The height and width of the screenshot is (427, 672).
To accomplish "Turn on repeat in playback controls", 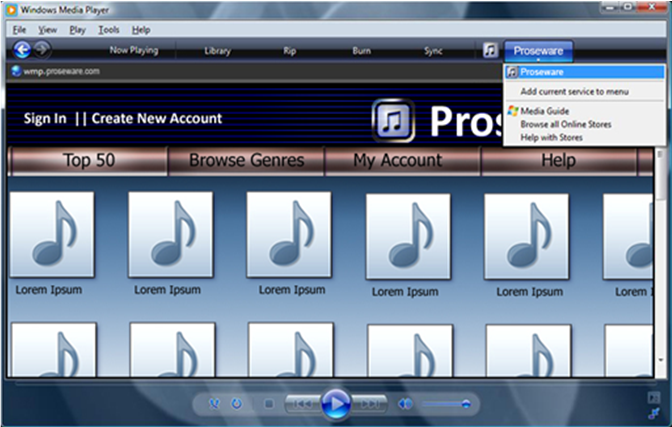I will [237, 403].
